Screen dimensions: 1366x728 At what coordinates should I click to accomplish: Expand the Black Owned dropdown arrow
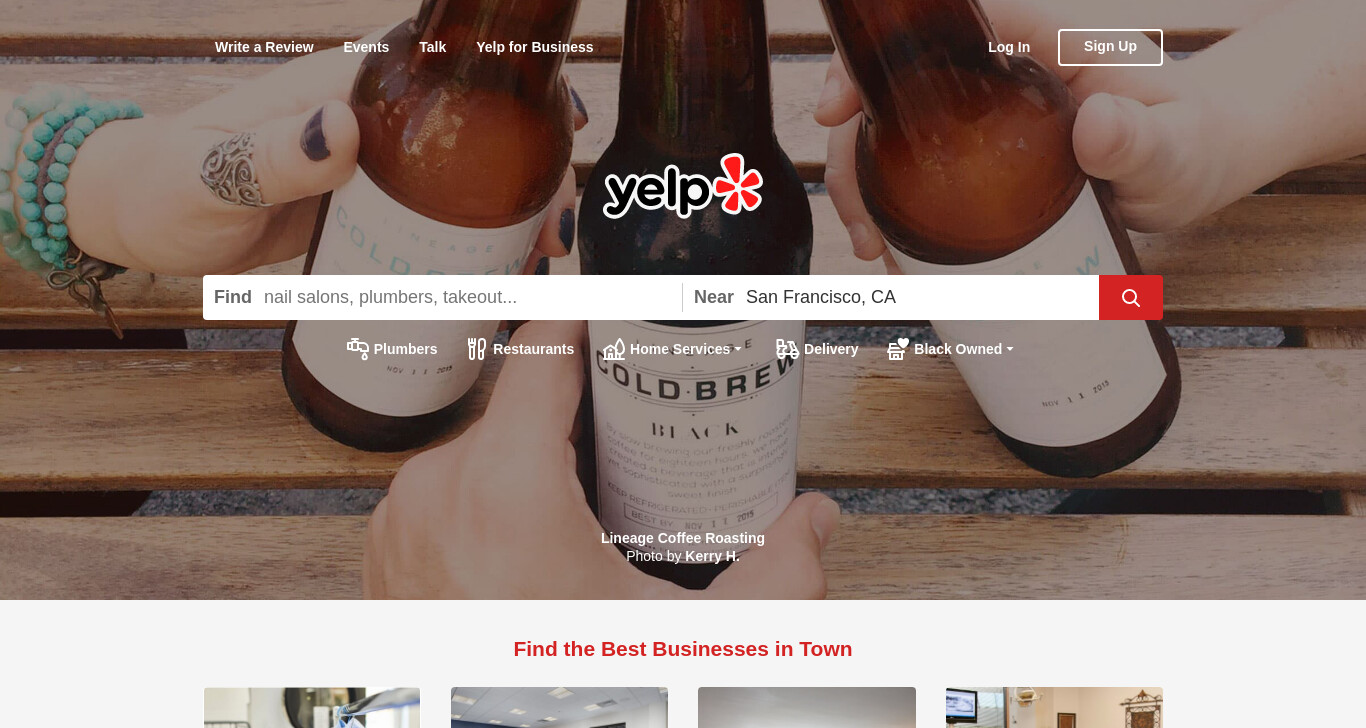point(1010,349)
